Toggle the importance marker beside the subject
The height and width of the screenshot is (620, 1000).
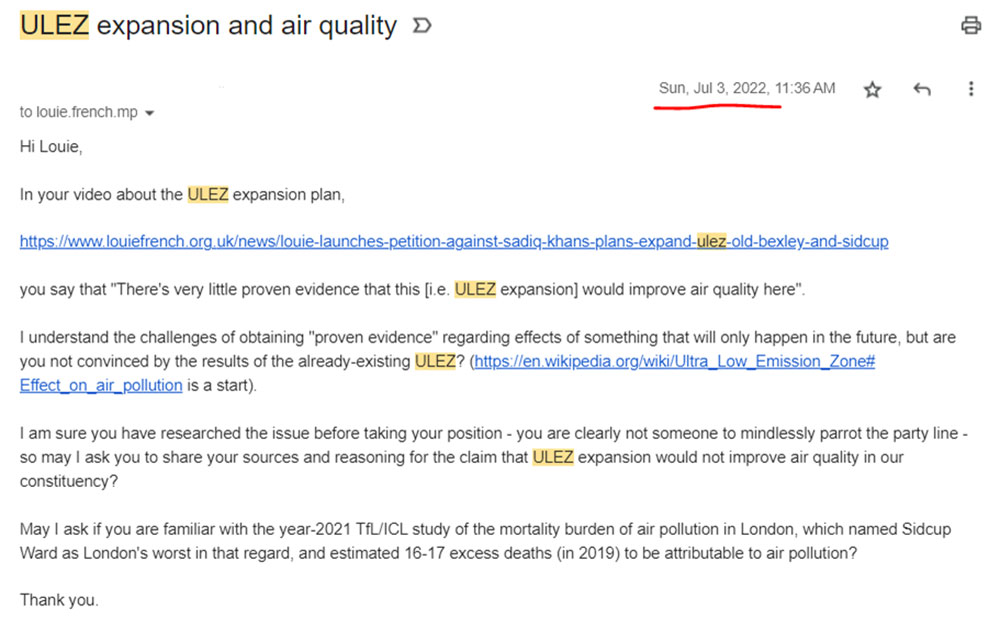pyautogui.click(x=422, y=27)
